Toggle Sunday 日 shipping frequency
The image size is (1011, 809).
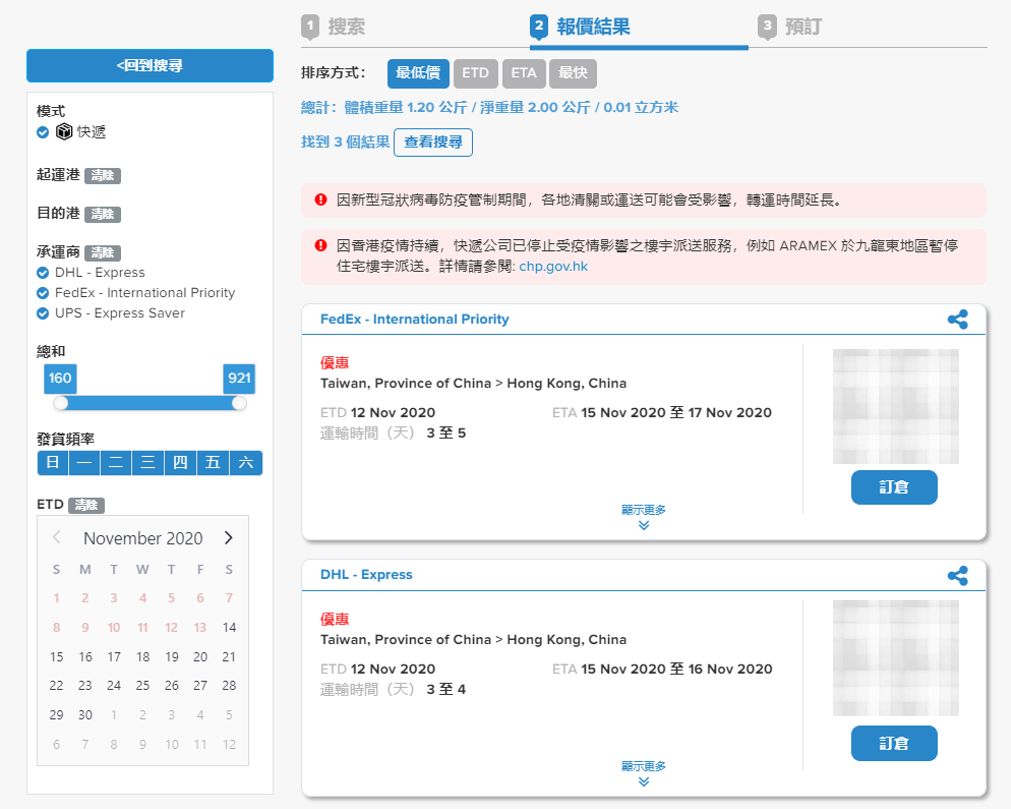coord(53,463)
